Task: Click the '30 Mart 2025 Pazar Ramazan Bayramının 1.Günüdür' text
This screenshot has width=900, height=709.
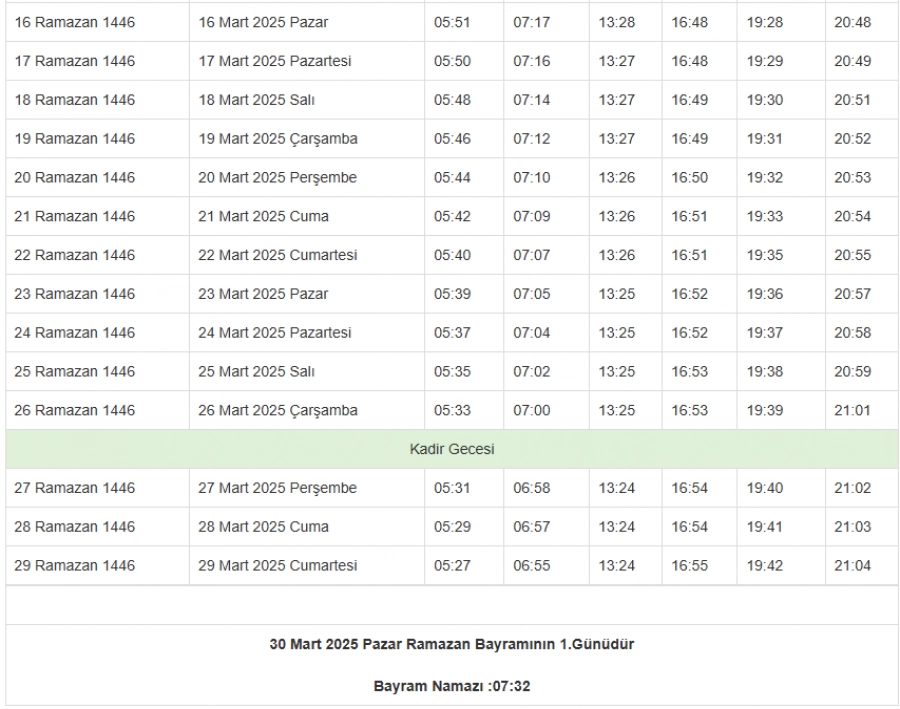Action: tap(452, 643)
